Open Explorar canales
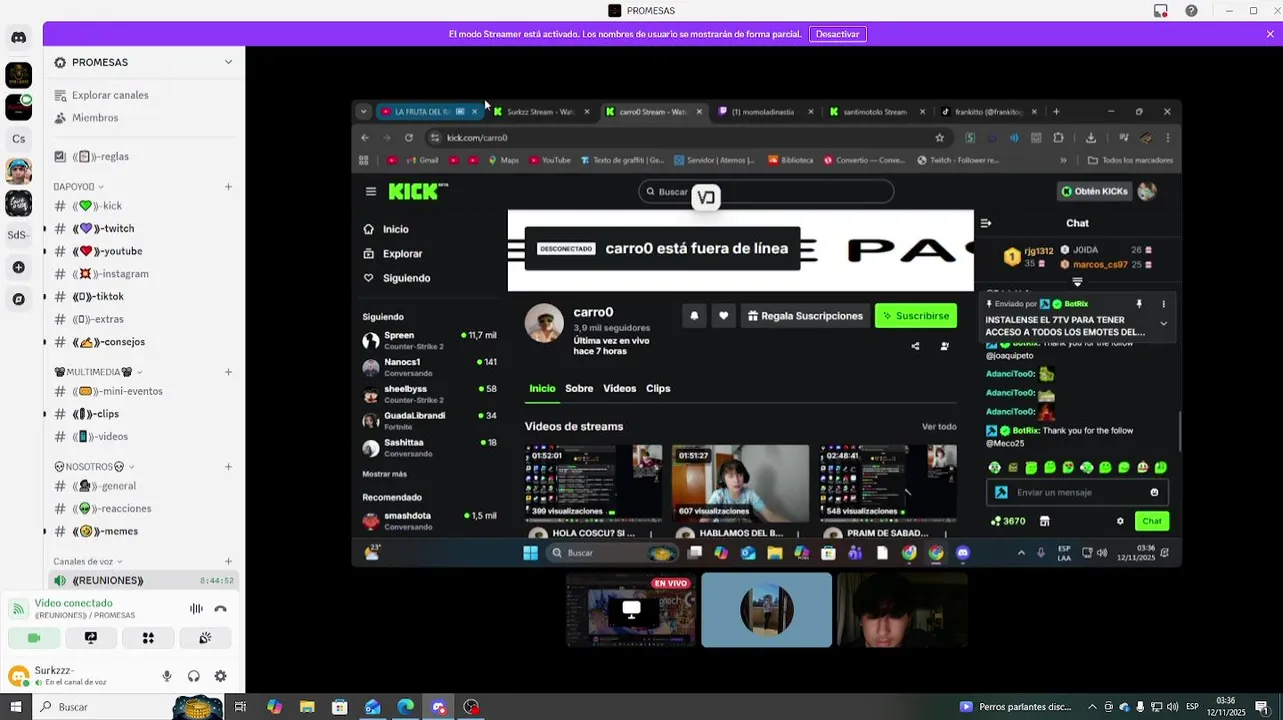The image size is (1283, 720). pyautogui.click(x=144, y=95)
